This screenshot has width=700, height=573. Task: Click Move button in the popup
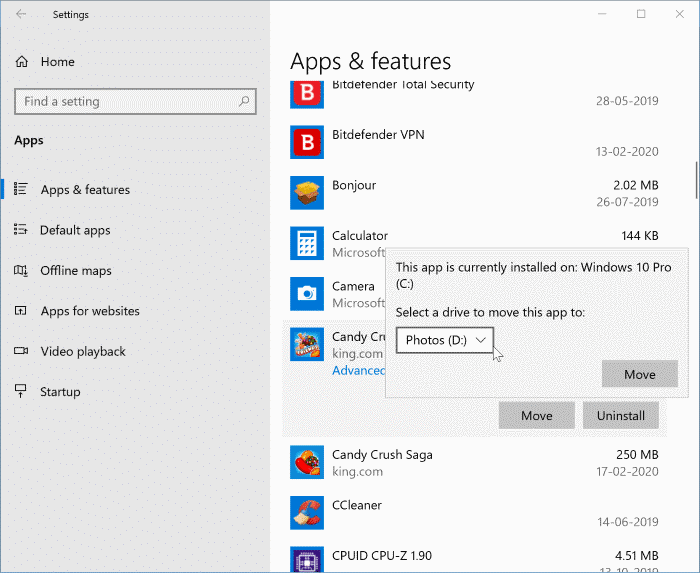pos(640,374)
